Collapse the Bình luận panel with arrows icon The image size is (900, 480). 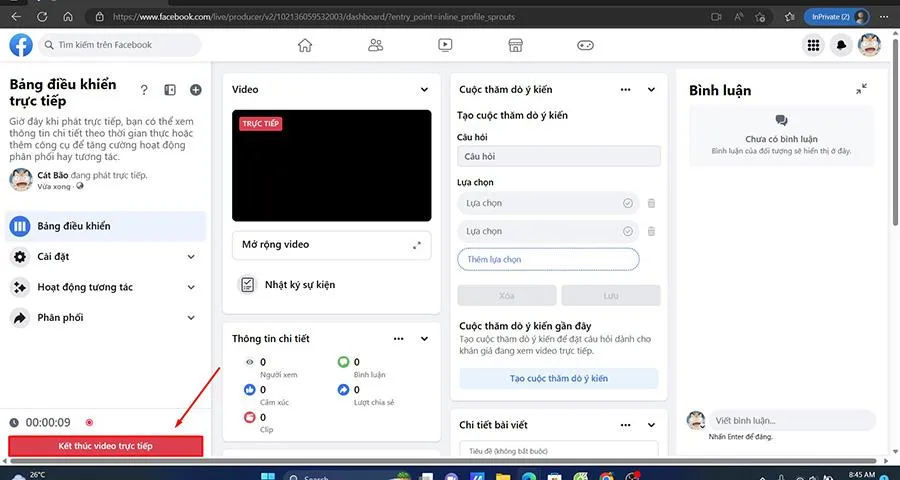[862, 89]
